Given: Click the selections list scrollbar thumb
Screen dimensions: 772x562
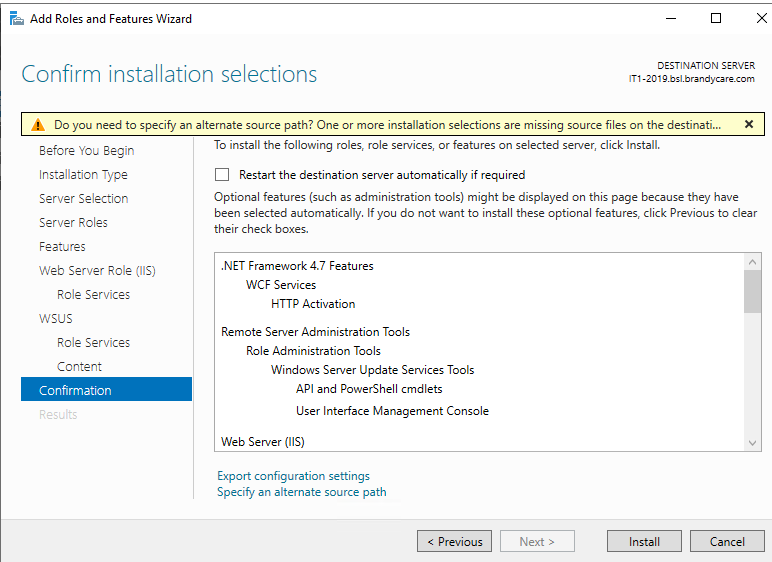Looking at the screenshot, I should click(752, 292).
